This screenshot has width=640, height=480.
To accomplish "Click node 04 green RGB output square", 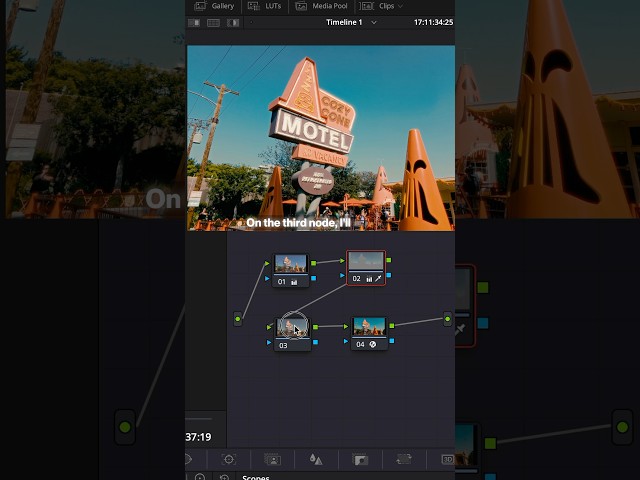I will tap(392, 326).
